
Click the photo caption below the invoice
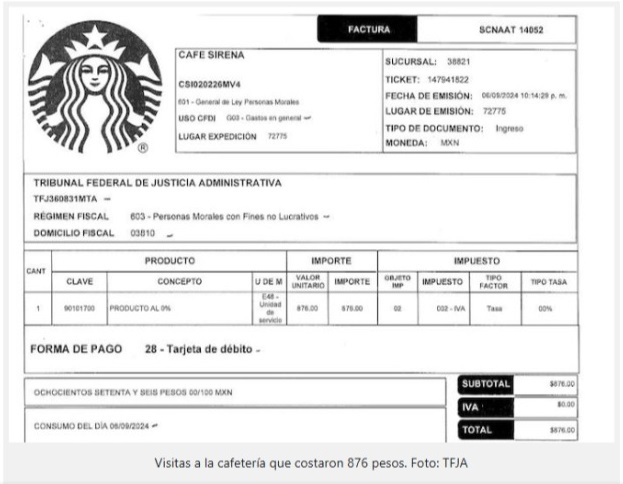tap(311, 463)
